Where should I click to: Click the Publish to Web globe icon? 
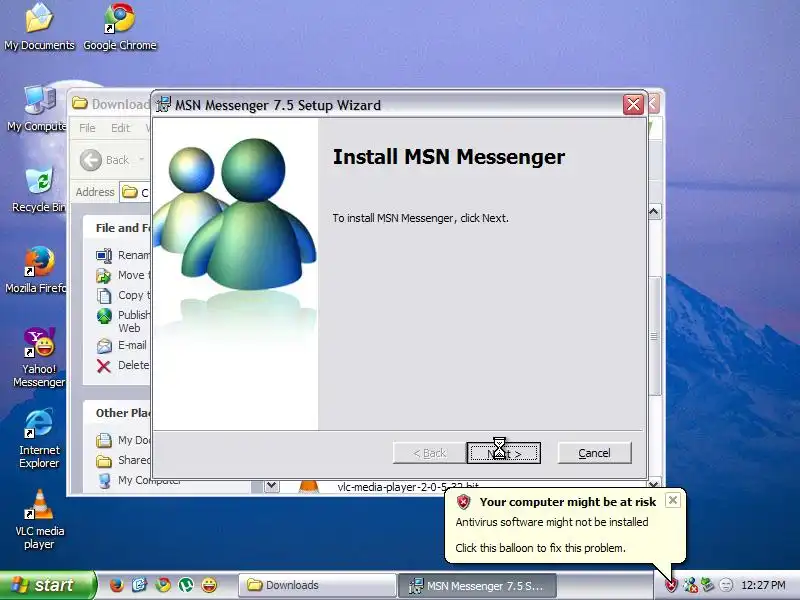[104, 316]
